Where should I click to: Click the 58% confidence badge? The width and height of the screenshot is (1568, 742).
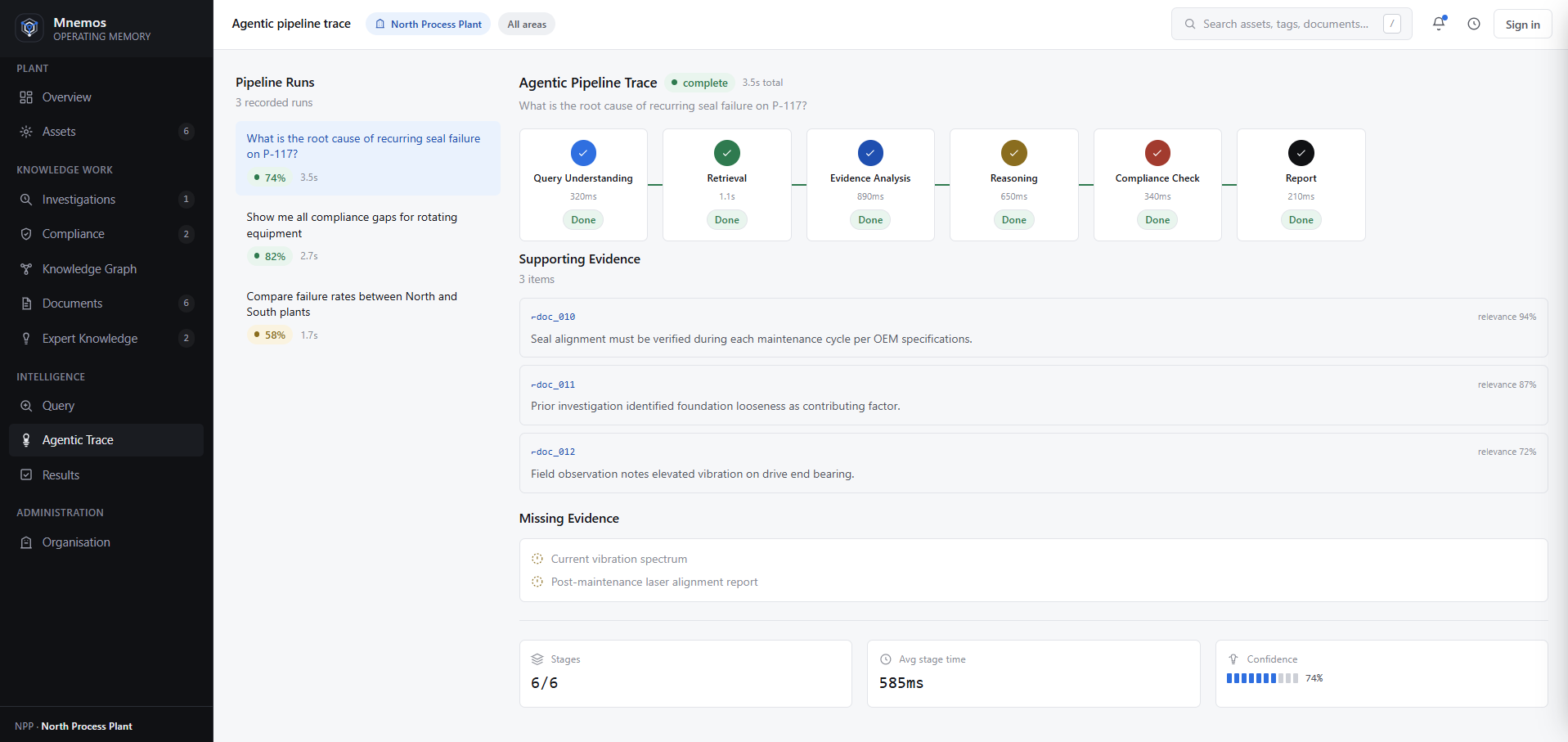point(270,335)
